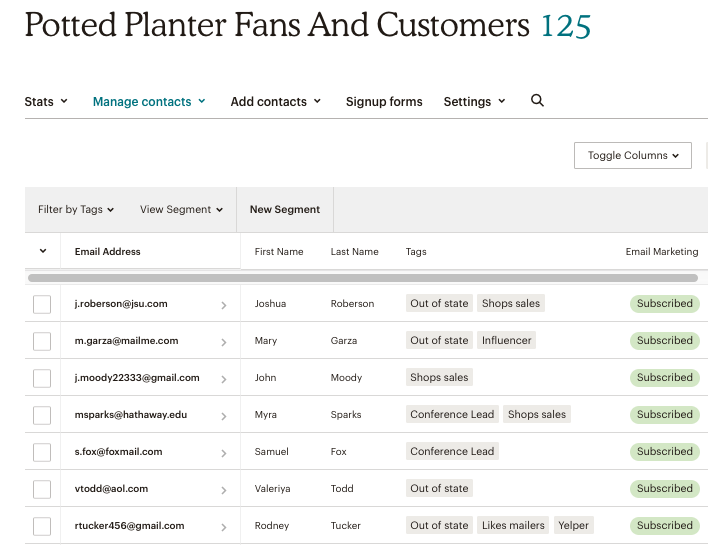
Task: Expand the Filter by Tags dropdown
Action: (x=76, y=210)
